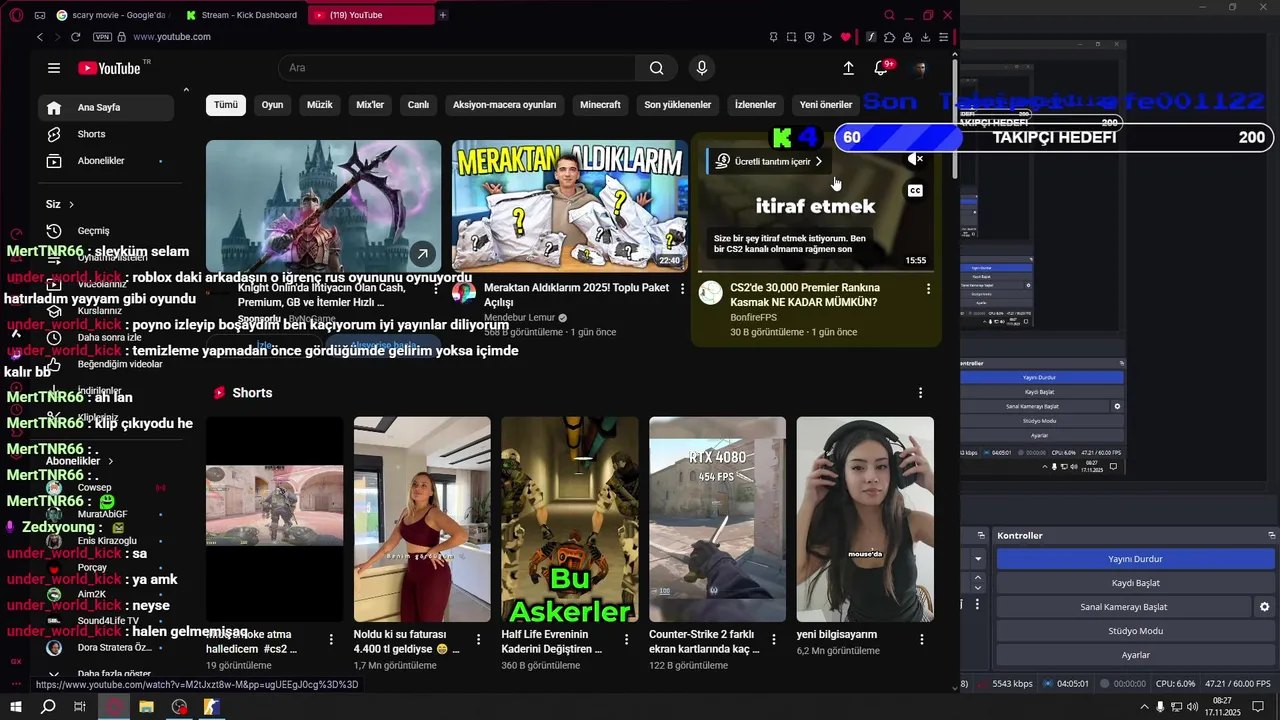Open Windows notification center icon
This screenshot has width=1280, height=720.
click(1258, 707)
